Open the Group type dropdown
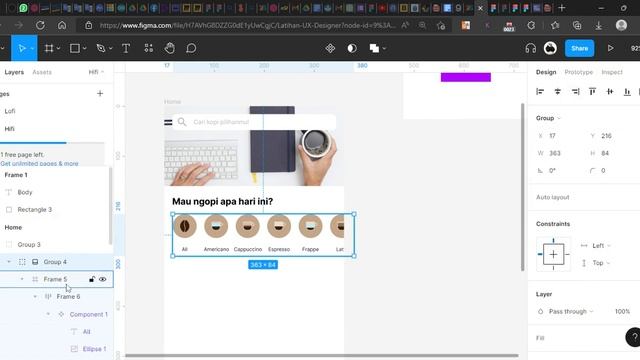 [x=548, y=118]
